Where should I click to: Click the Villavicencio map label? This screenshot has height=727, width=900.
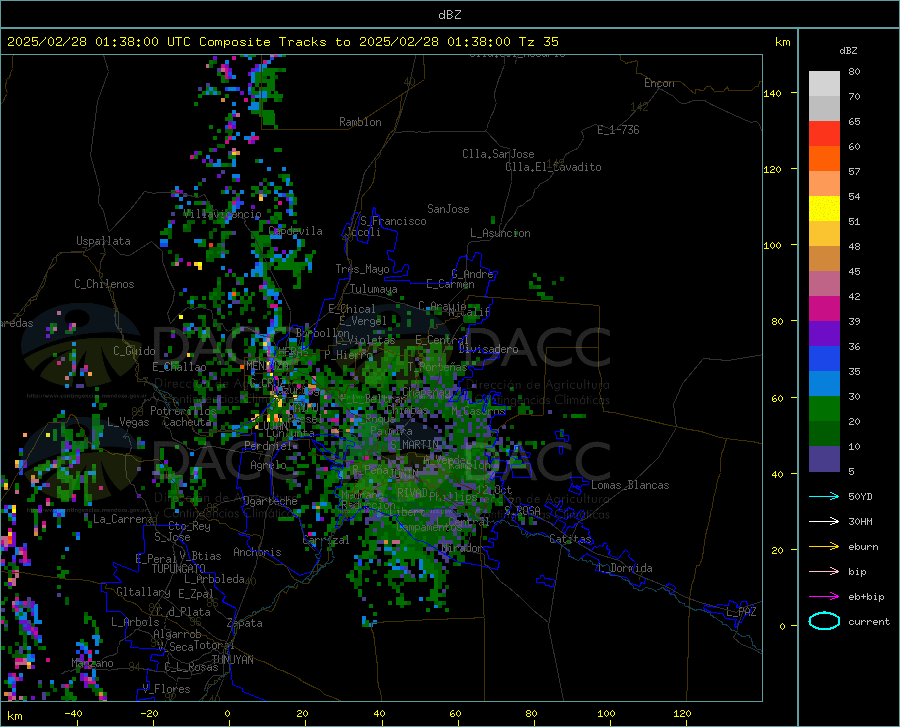click(x=222, y=214)
